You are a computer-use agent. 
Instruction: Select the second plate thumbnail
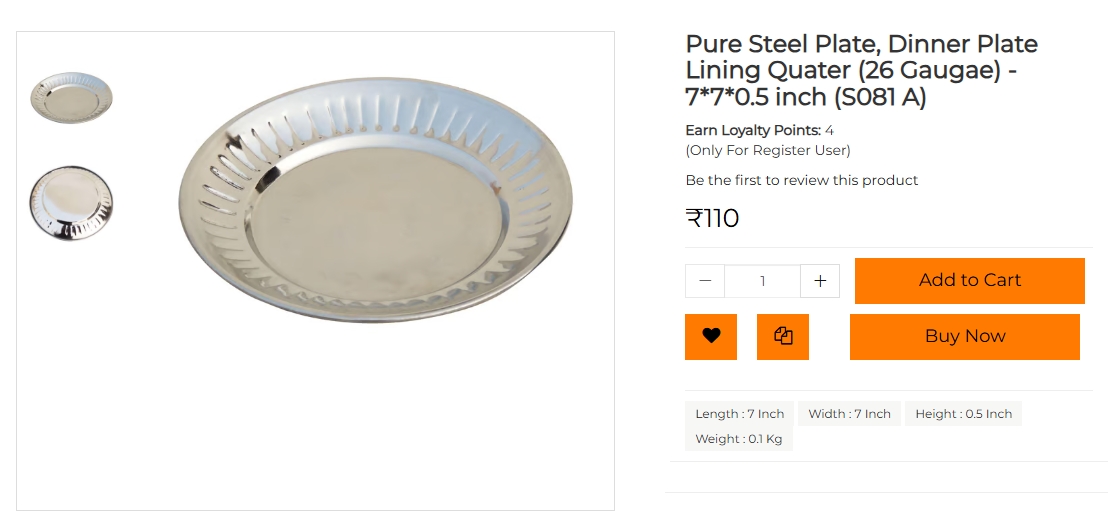click(71, 203)
